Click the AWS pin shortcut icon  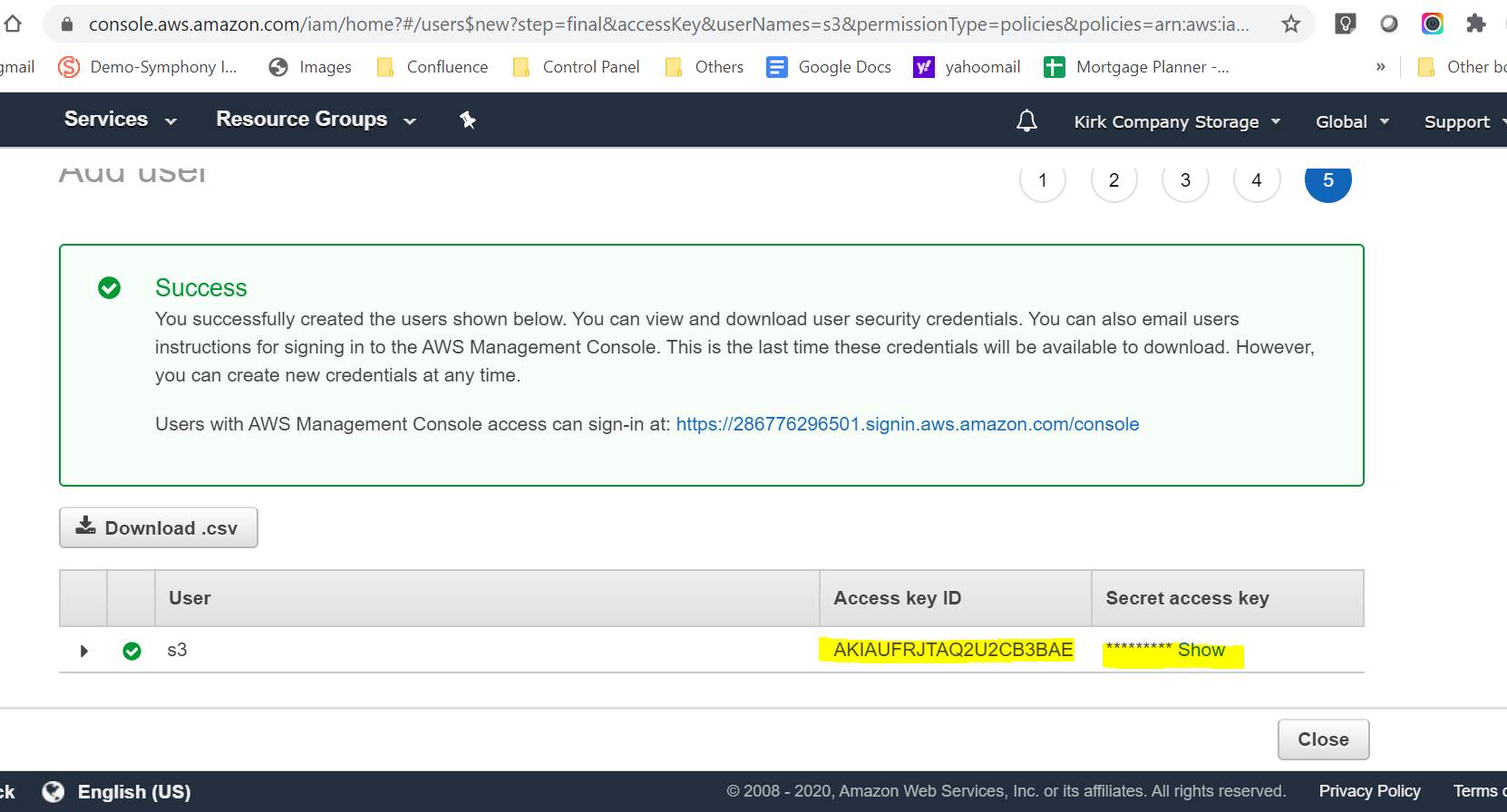468,120
